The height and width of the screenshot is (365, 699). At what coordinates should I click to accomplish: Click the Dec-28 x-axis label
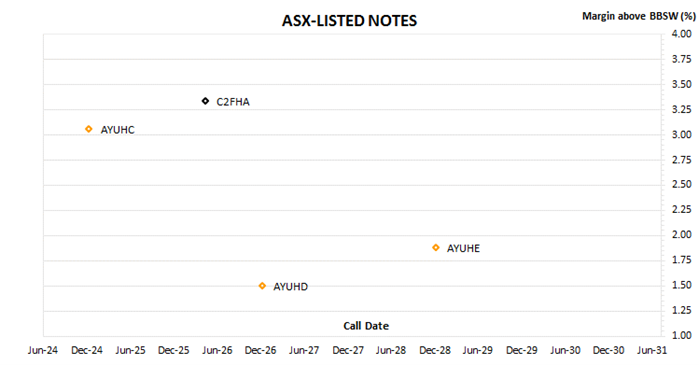click(x=435, y=351)
